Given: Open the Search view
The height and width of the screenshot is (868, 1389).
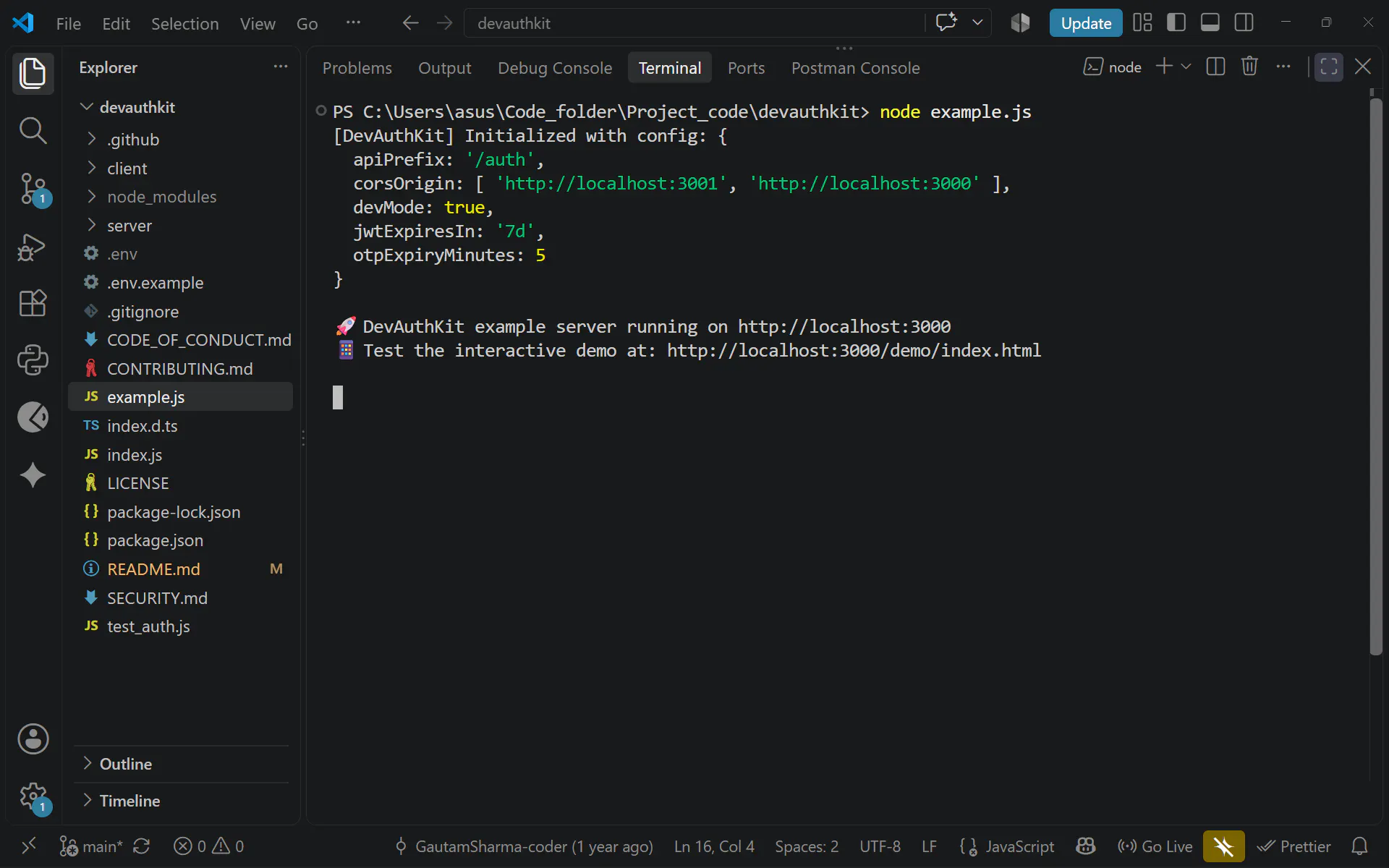Looking at the screenshot, I should [33, 131].
